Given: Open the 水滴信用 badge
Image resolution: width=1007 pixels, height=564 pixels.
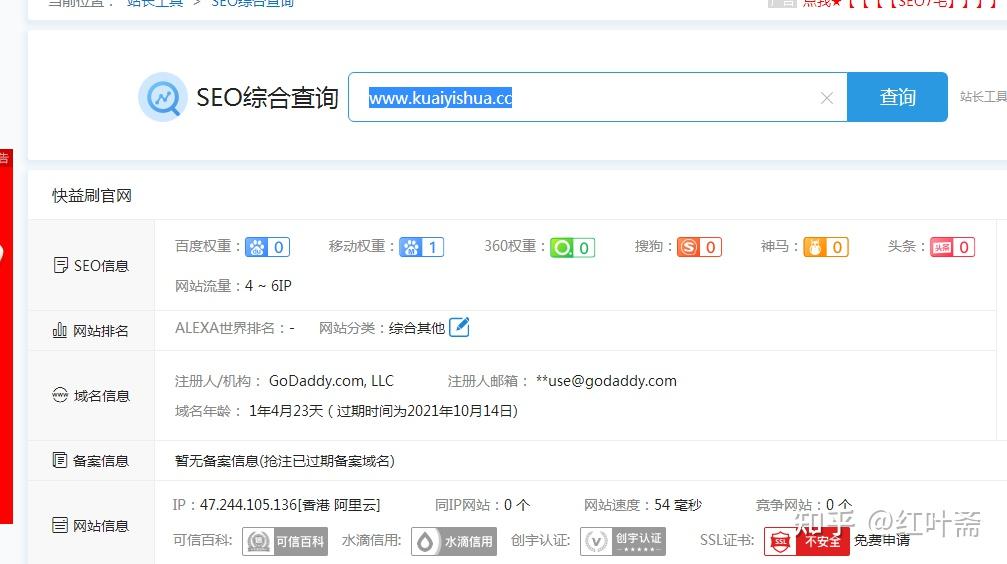Looking at the screenshot, I should (x=454, y=542).
